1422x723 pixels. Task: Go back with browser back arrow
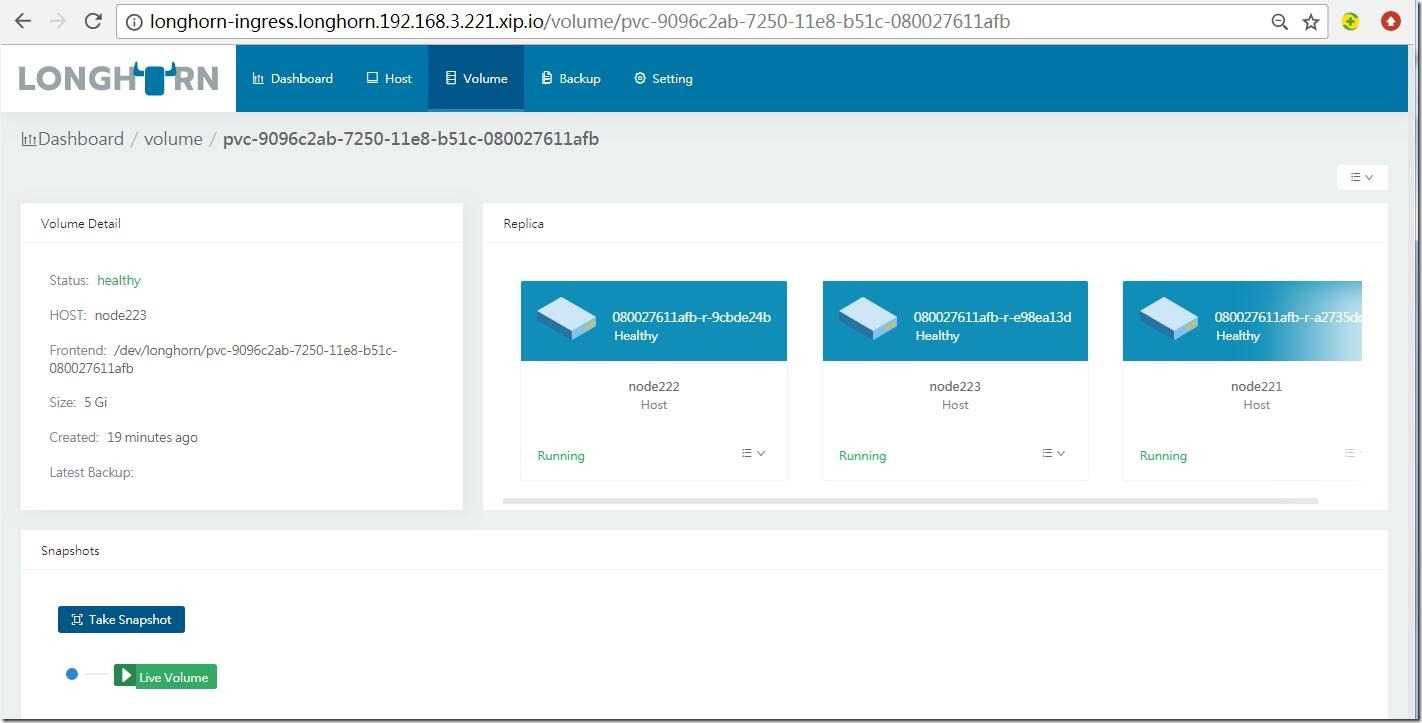23,21
